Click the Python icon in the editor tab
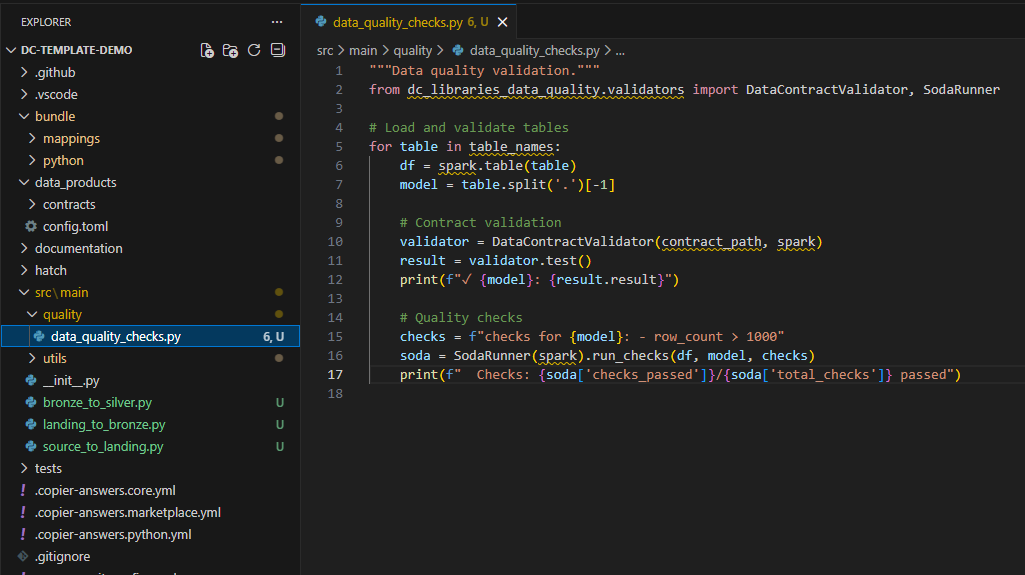 click(x=321, y=22)
